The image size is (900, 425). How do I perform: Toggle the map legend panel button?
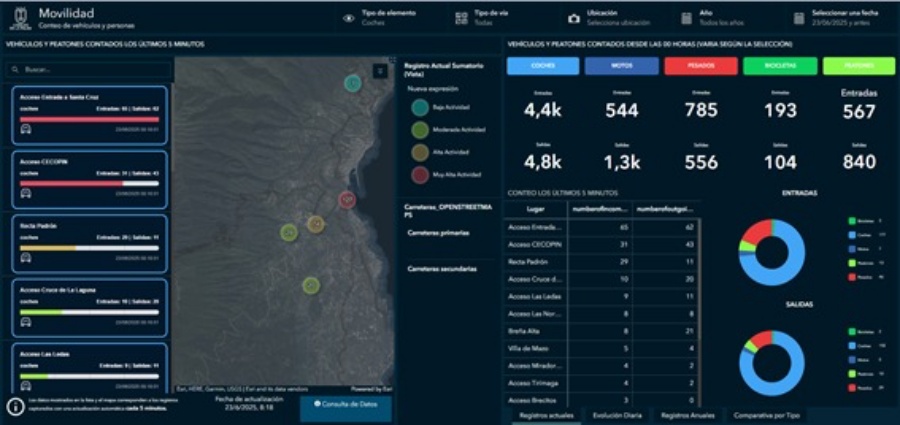380,71
